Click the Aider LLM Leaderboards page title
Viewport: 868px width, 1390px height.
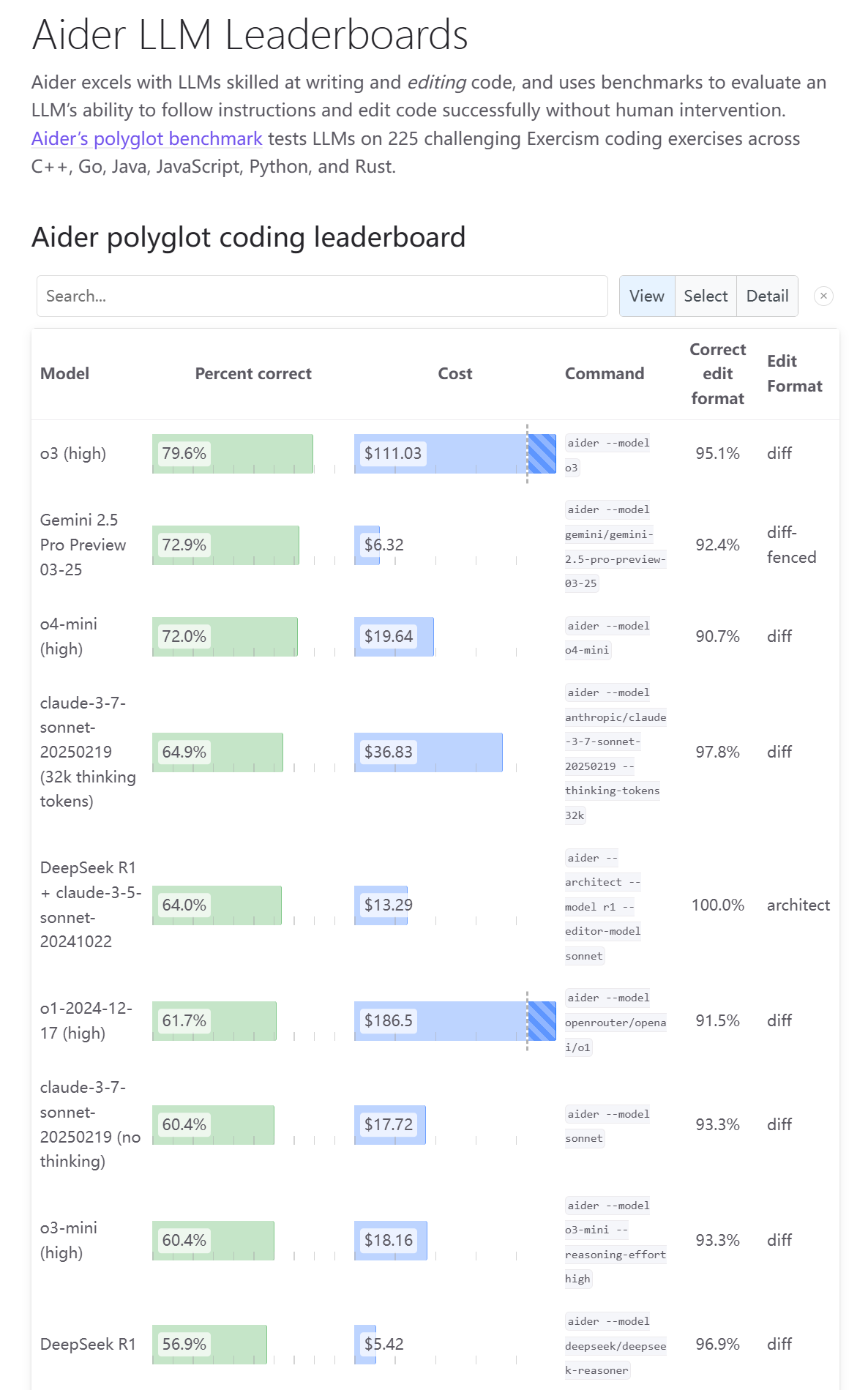[250, 34]
